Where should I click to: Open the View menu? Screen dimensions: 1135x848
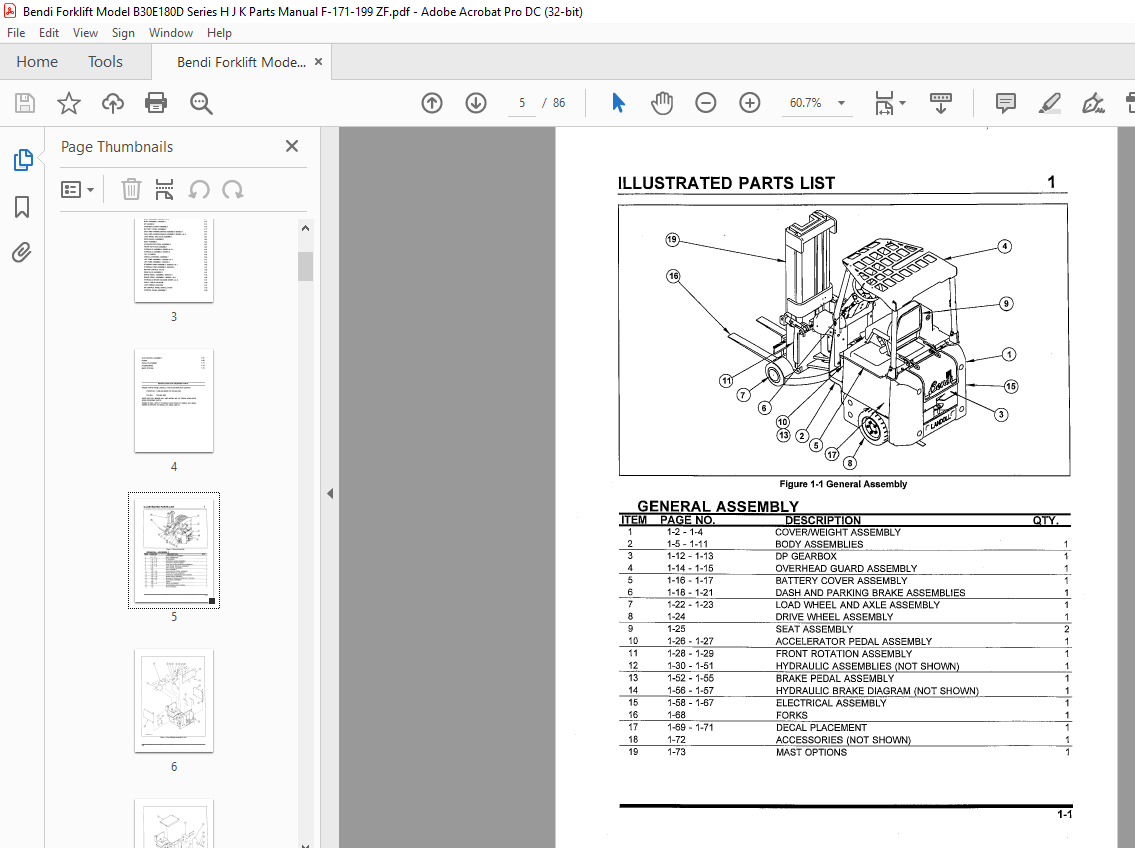point(85,33)
